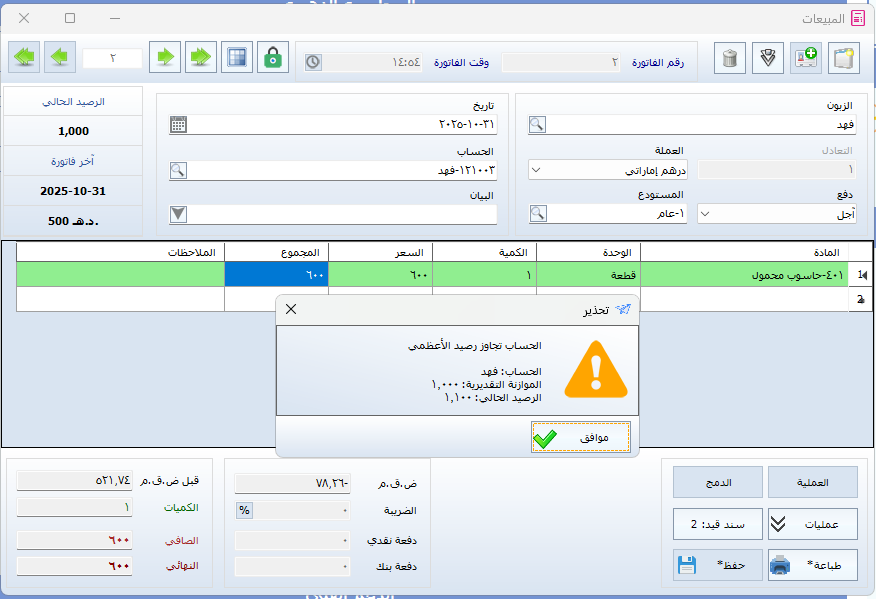Expand the البيان description dropdown arrow
Screen dimensions: 876x599
[x=178, y=213]
